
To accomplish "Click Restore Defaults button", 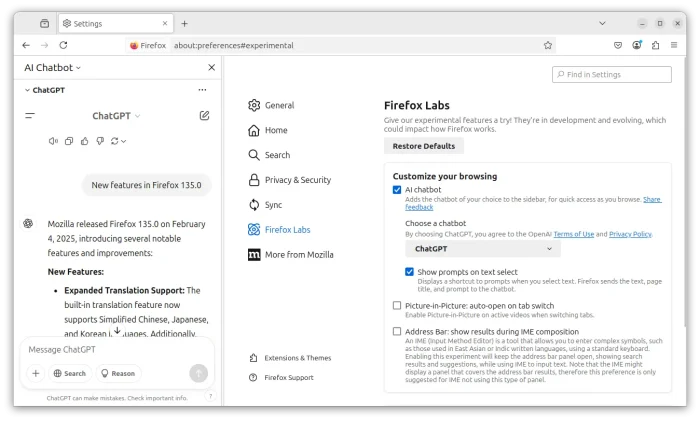I will pos(424,146).
